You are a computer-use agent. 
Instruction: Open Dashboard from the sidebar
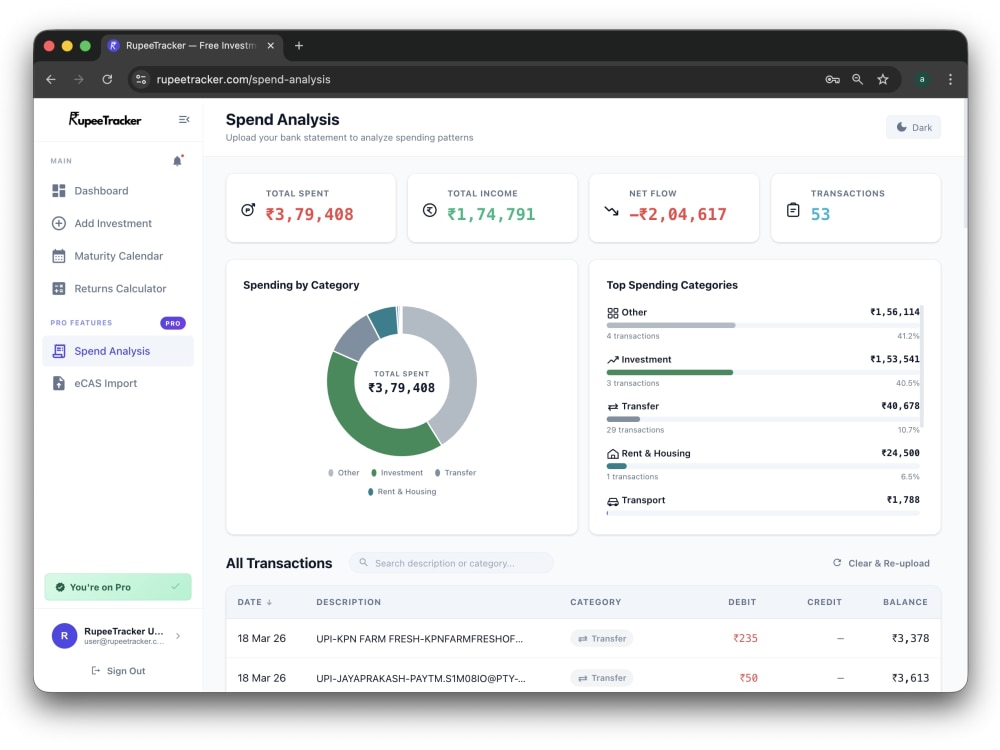[118, 191]
